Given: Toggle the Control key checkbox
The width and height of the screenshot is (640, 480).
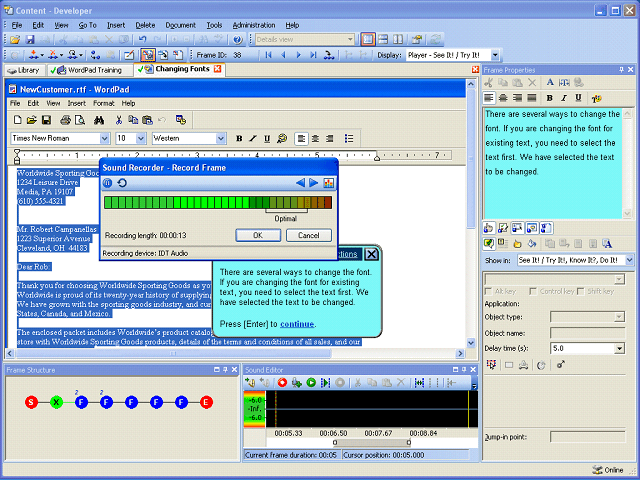Looking at the screenshot, I should click(x=533, y=291).
